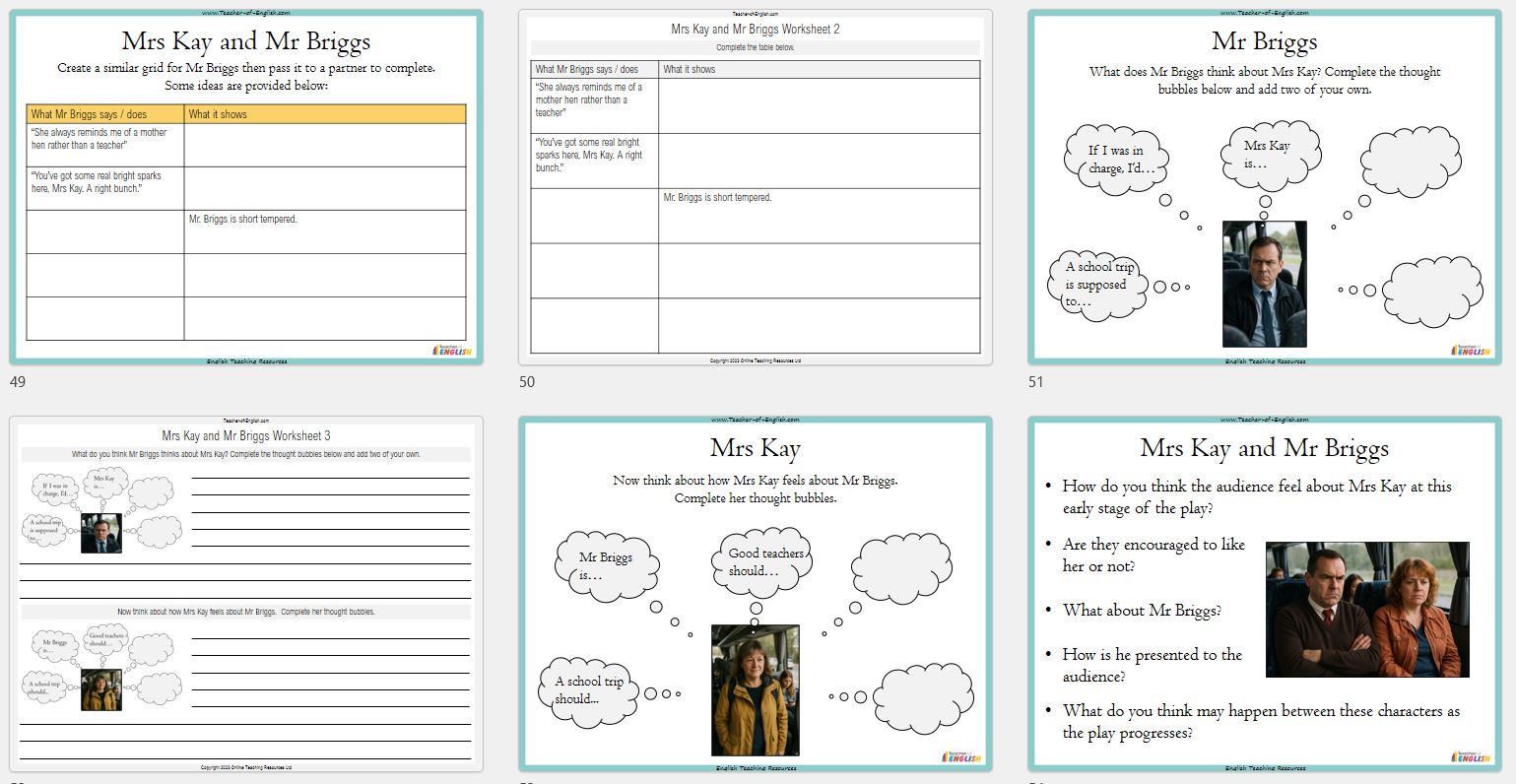The image size is (1516, 784).
Task: Select the slide 49 grid thumbnail
Action: pos(246,187)
